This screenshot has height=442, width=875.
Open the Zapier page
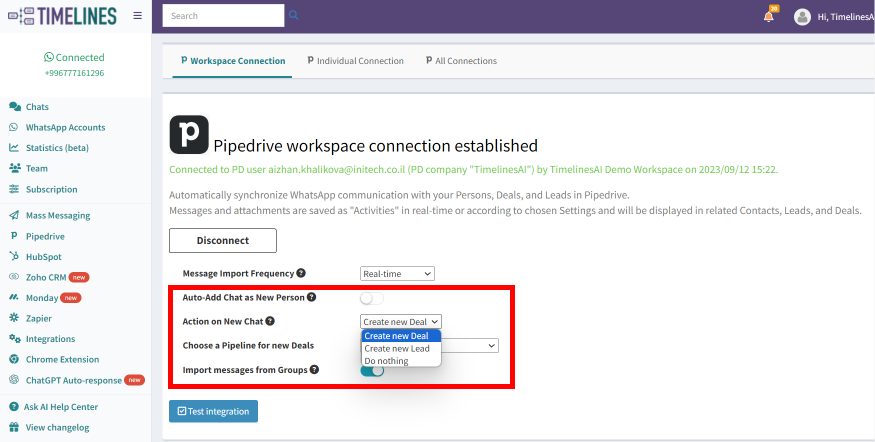(x=39, y=318)
